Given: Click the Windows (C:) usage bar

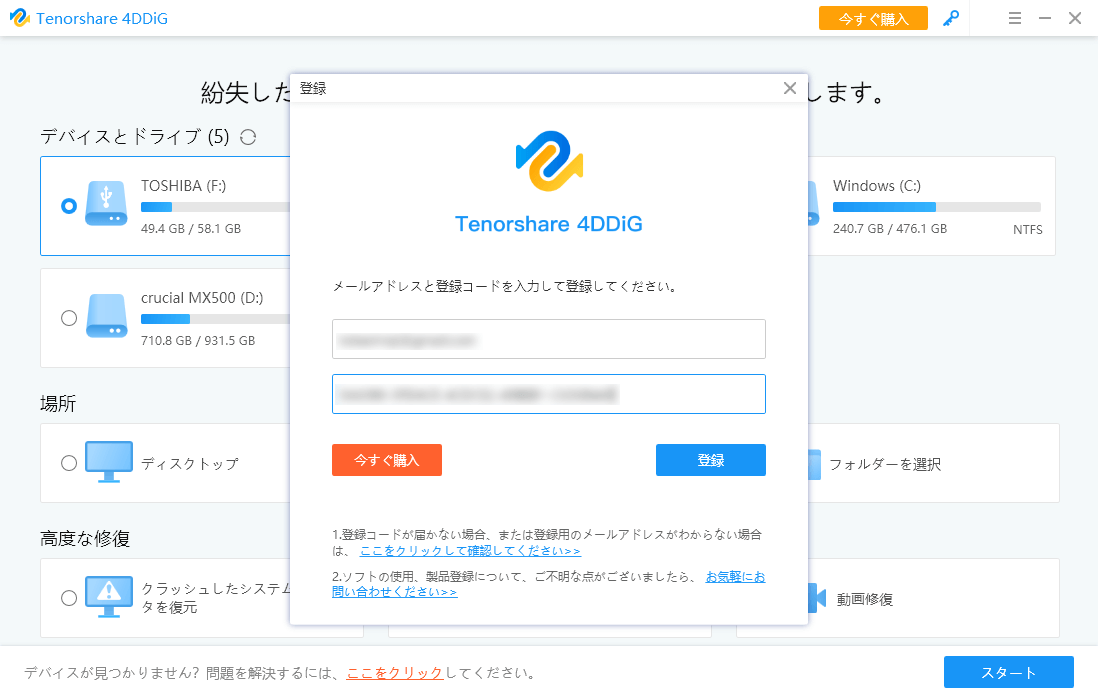Looking at the screenshot, I should [936, 207].
